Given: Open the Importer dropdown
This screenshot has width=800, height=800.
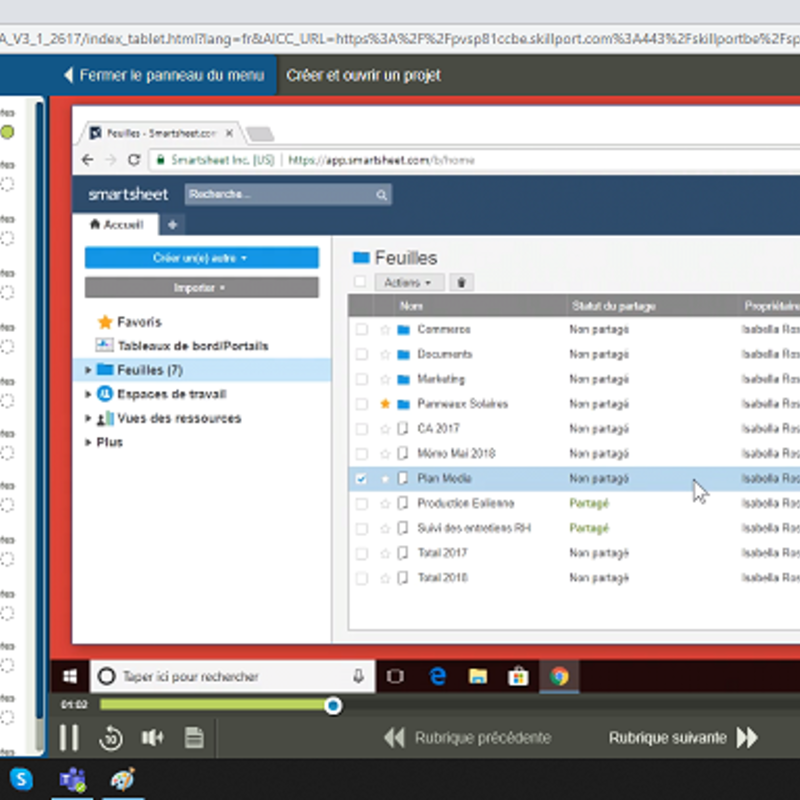Looking at the screenshot, I should coord(202,288).
